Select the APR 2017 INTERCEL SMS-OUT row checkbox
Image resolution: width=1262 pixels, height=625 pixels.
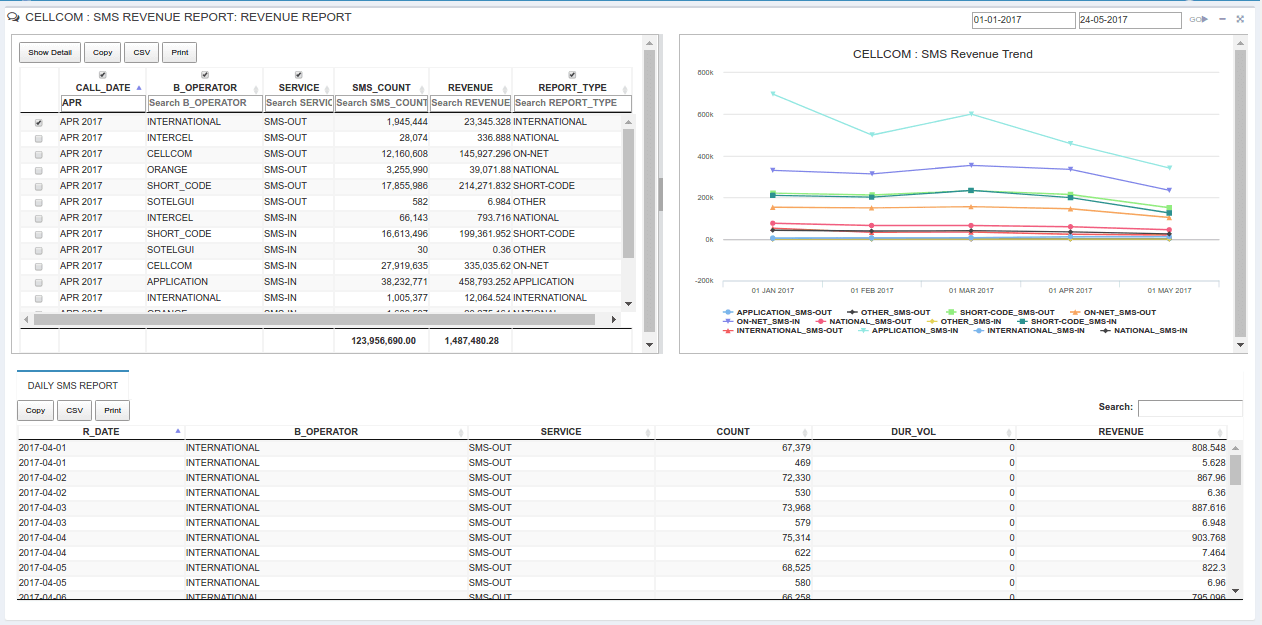click(x=39, y=139)
